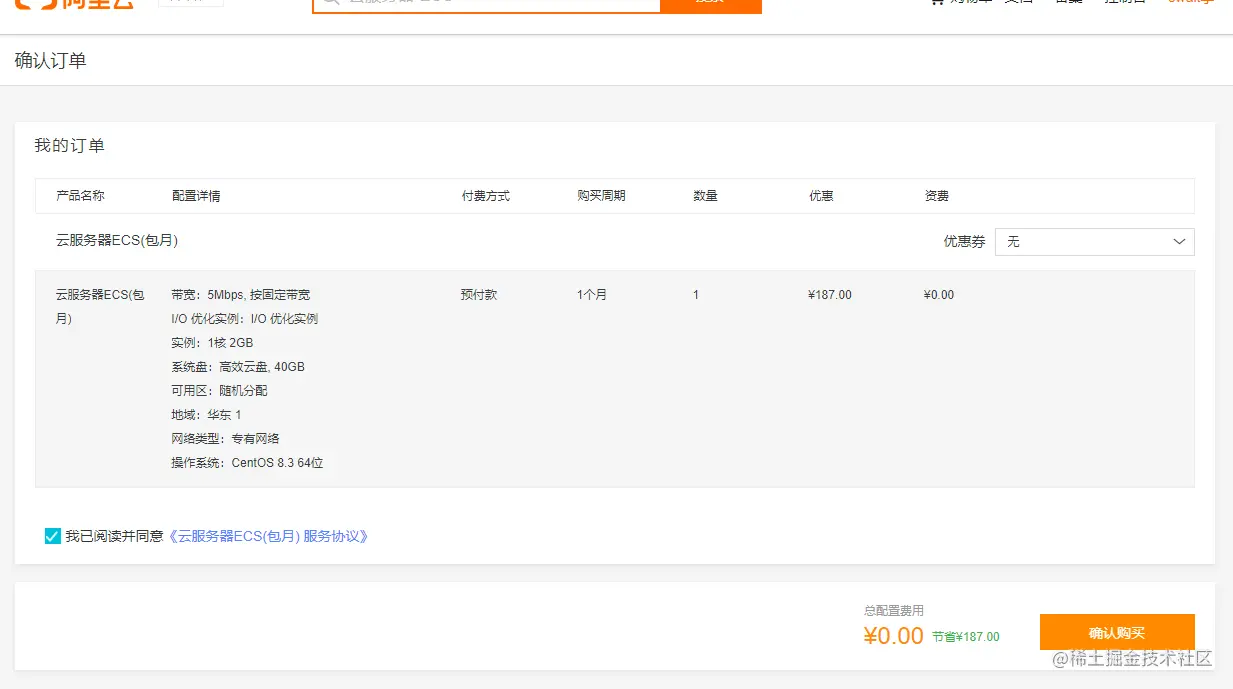Click the ¥187.00 discount cell in the order row
The height and width of the screenshot is (689, 1233).
(x=830, y=295)
